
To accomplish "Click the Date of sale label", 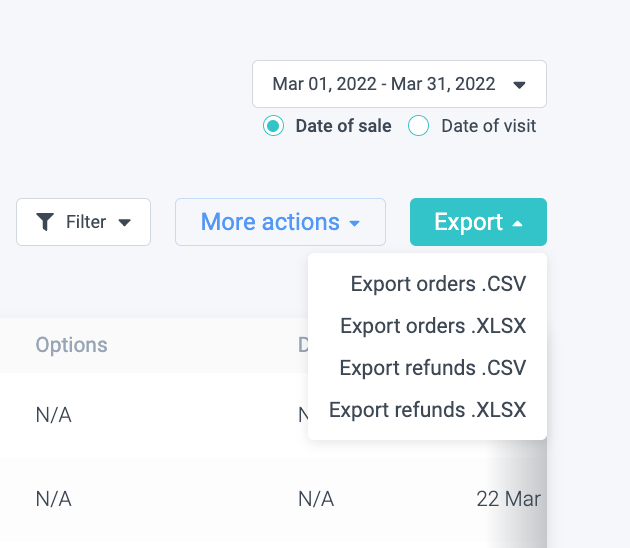I will pos(343,126).
